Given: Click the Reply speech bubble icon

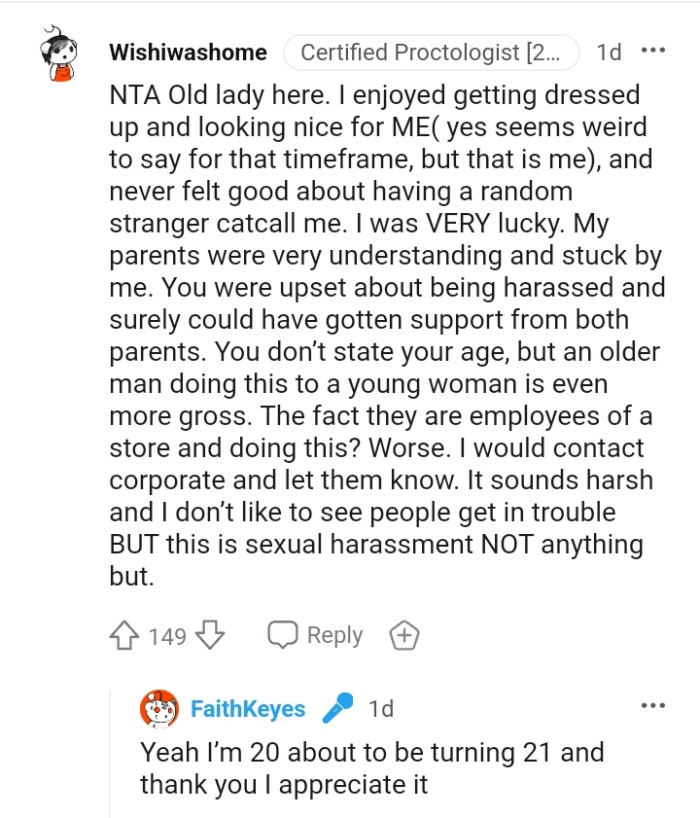Looking at the screenshot, I should pos(283,634).
